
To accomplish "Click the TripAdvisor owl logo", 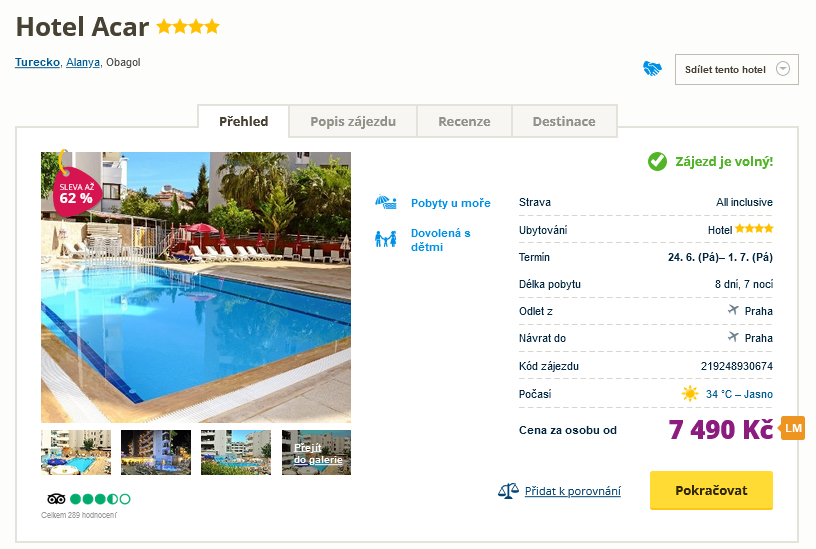I will [x=56, y=499].
